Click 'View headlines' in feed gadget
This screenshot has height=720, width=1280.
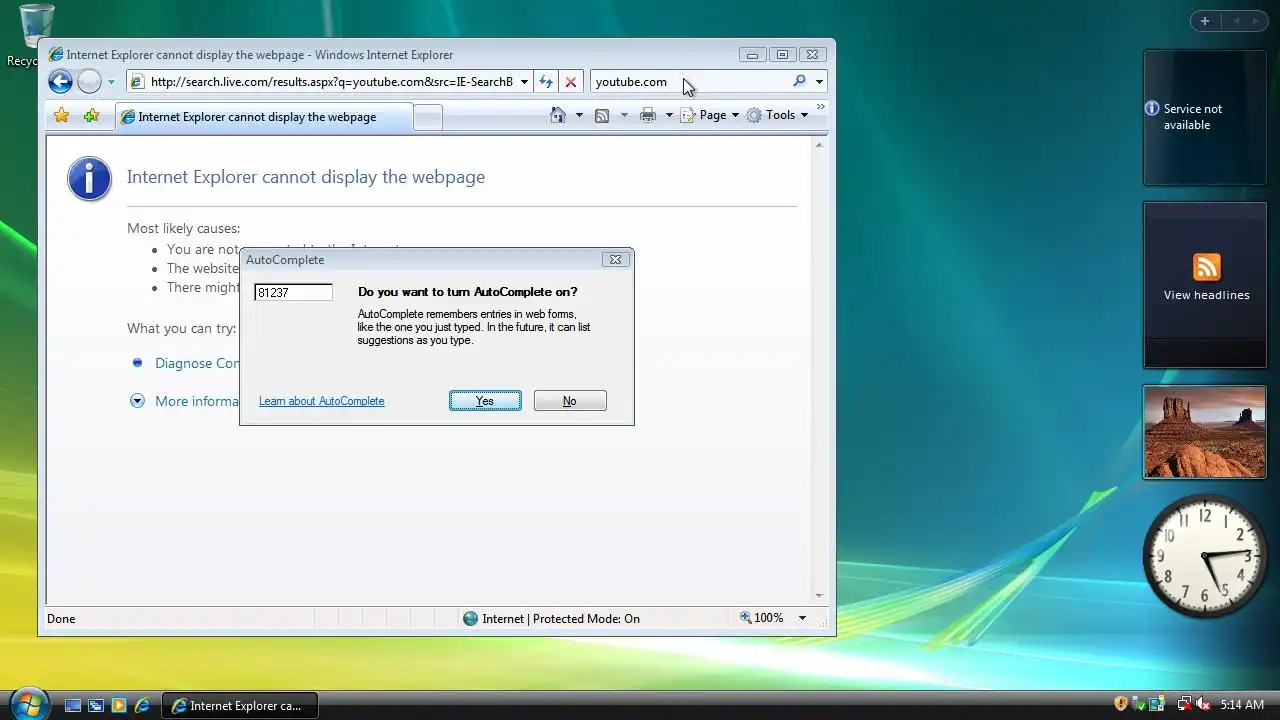[x=1206, y=295]
